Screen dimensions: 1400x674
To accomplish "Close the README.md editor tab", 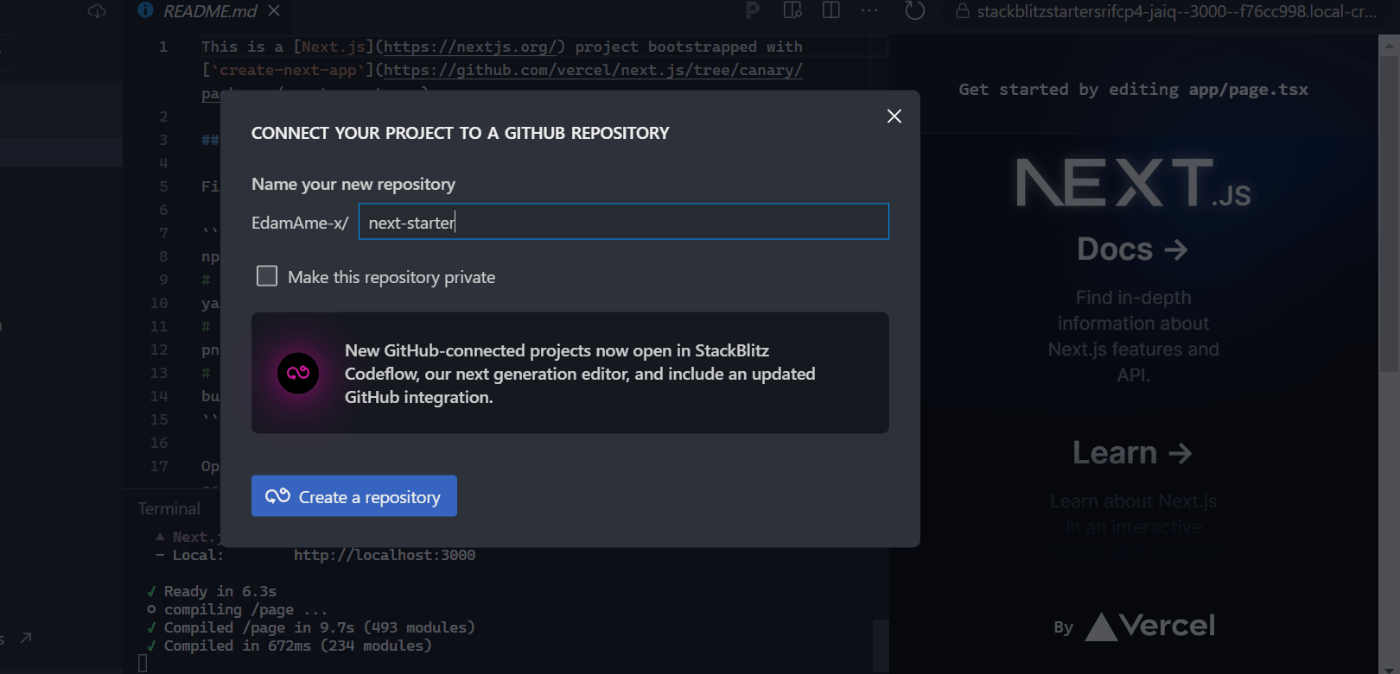I will [274, 11].
